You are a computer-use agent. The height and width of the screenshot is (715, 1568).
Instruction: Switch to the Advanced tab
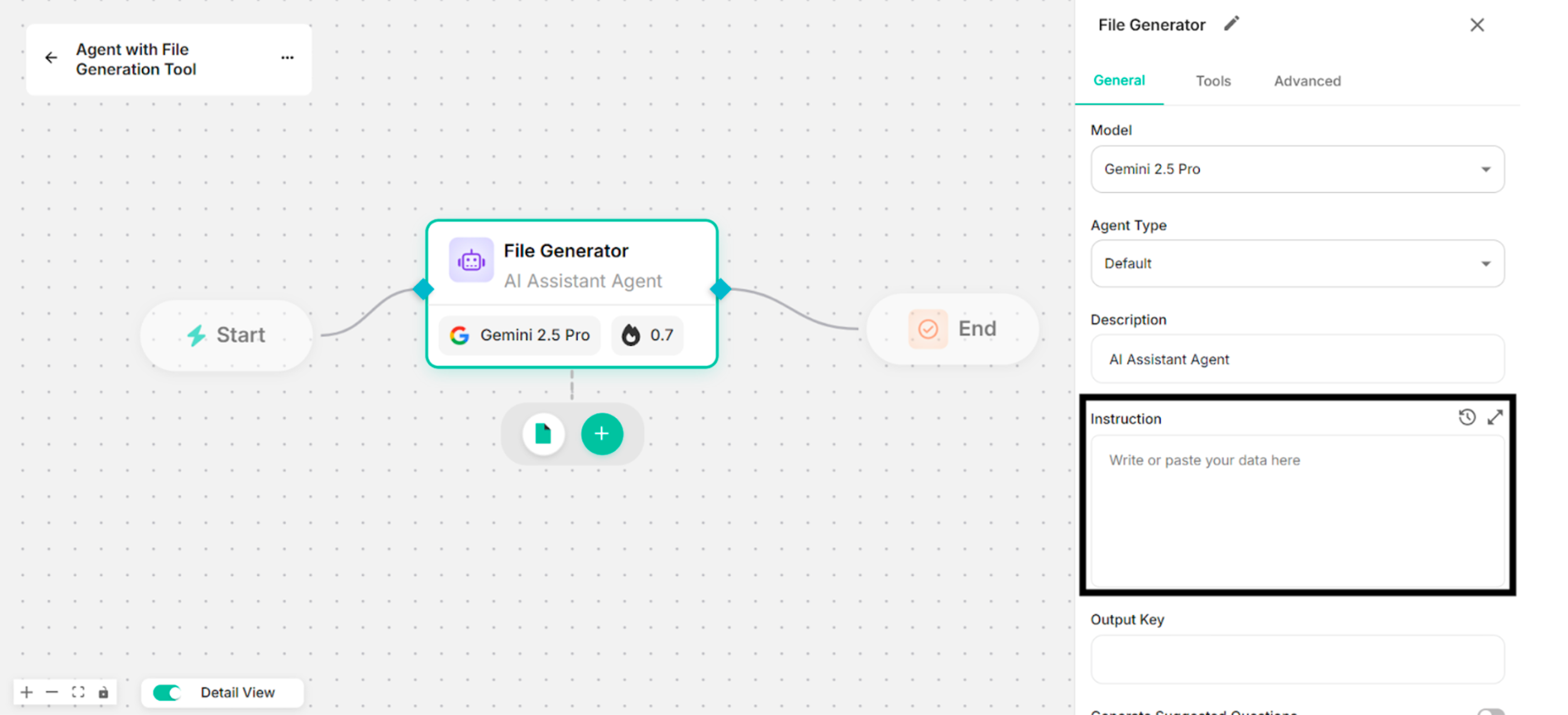[x=1307, y=81]
